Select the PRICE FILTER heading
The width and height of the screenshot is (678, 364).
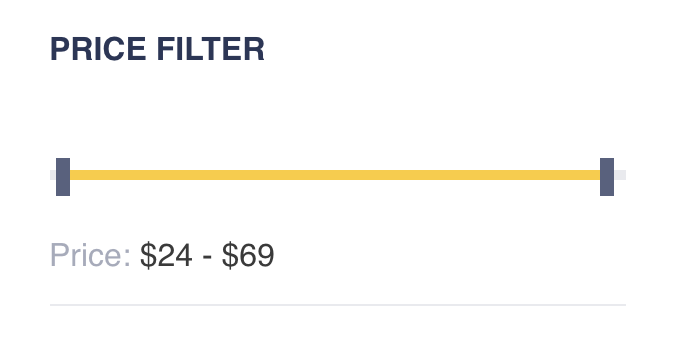(x=157, y=49)
